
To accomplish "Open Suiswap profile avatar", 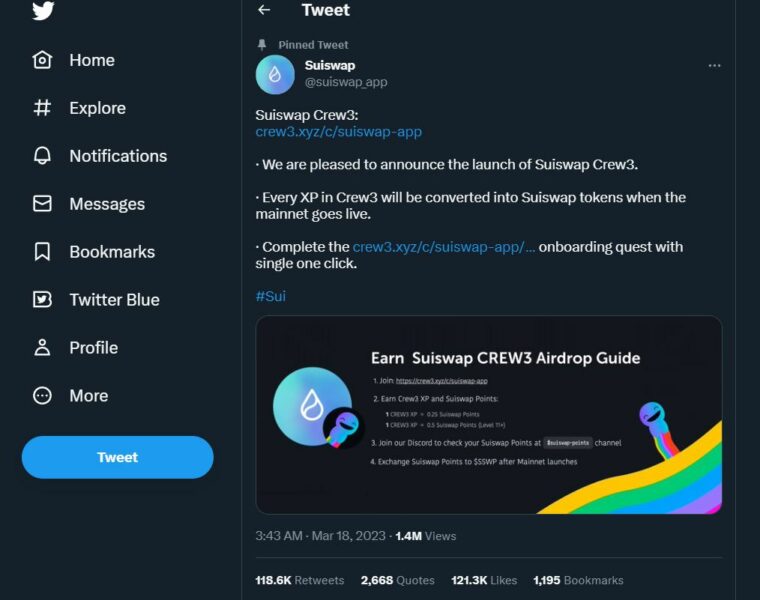I will [275, 74].
